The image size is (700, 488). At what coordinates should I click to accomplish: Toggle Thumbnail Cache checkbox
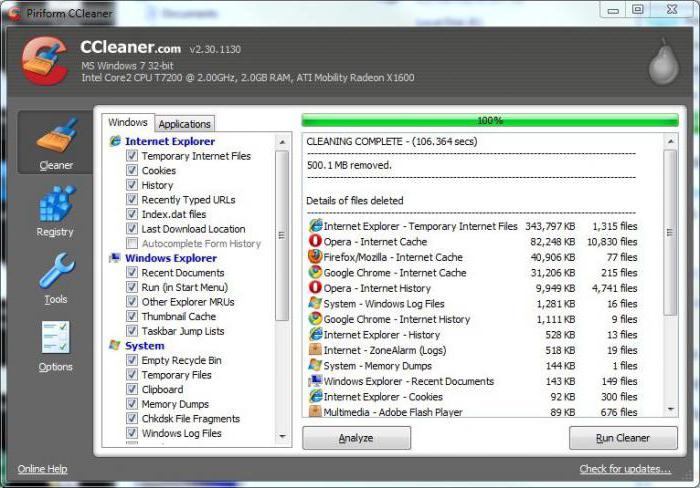pyautogui.click(x=132, y=316)
